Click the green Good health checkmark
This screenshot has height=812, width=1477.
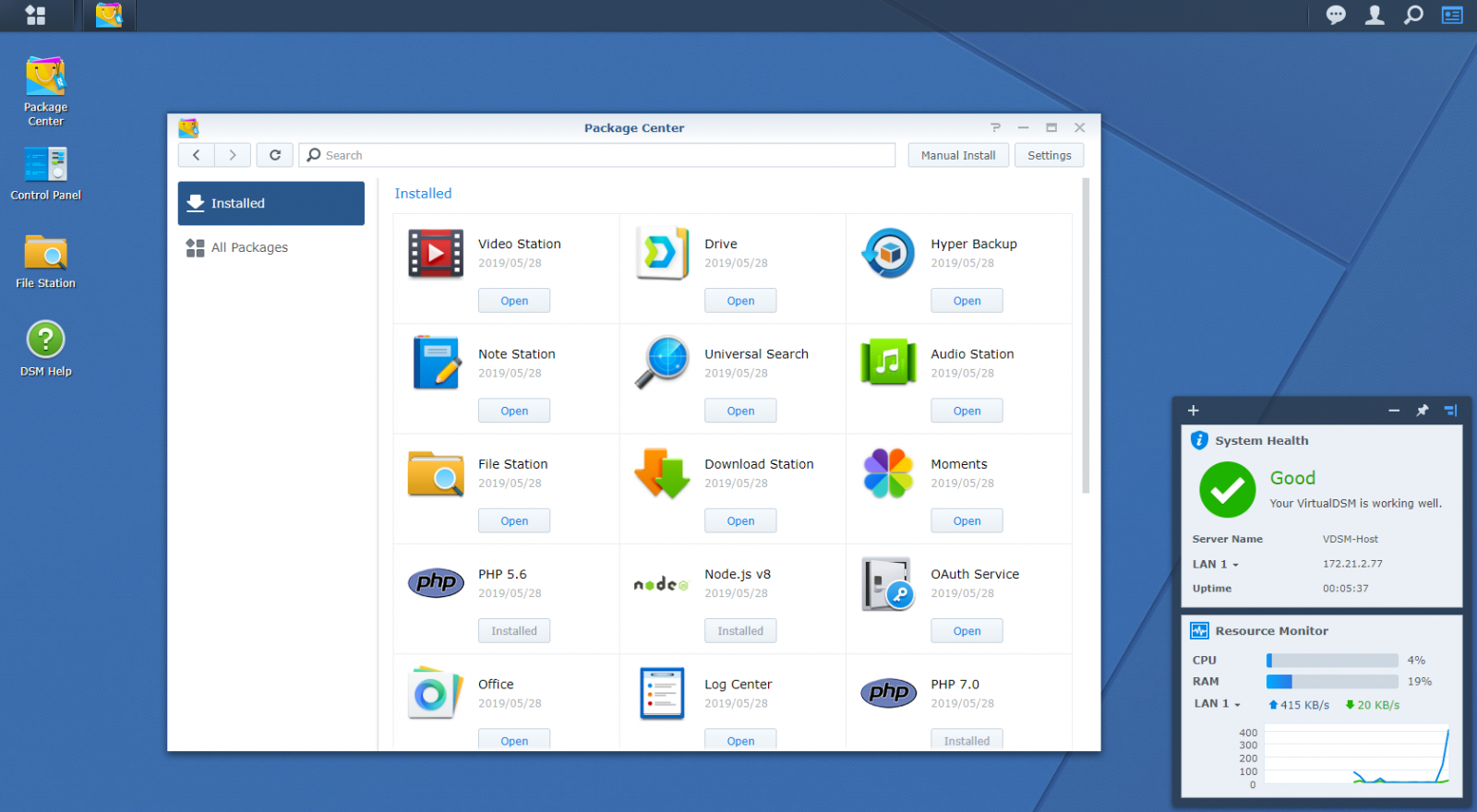pyautogui.click(x=1228, y=490)
